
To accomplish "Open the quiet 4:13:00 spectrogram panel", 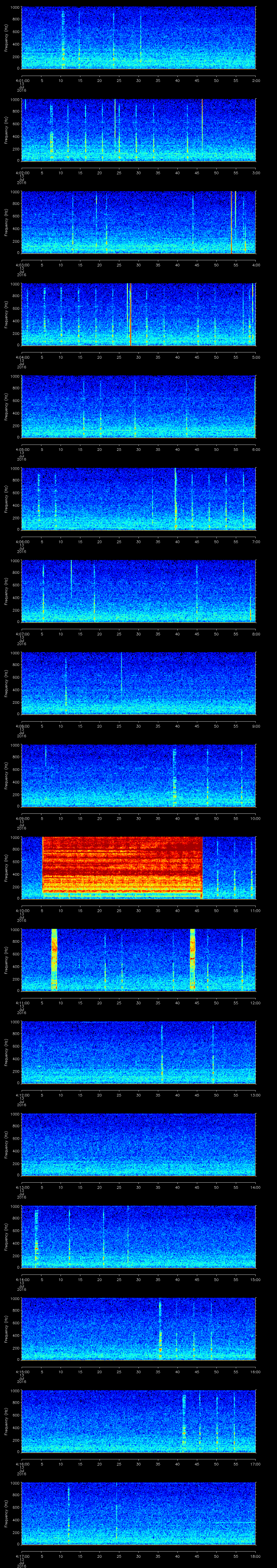I will 138,1144.
